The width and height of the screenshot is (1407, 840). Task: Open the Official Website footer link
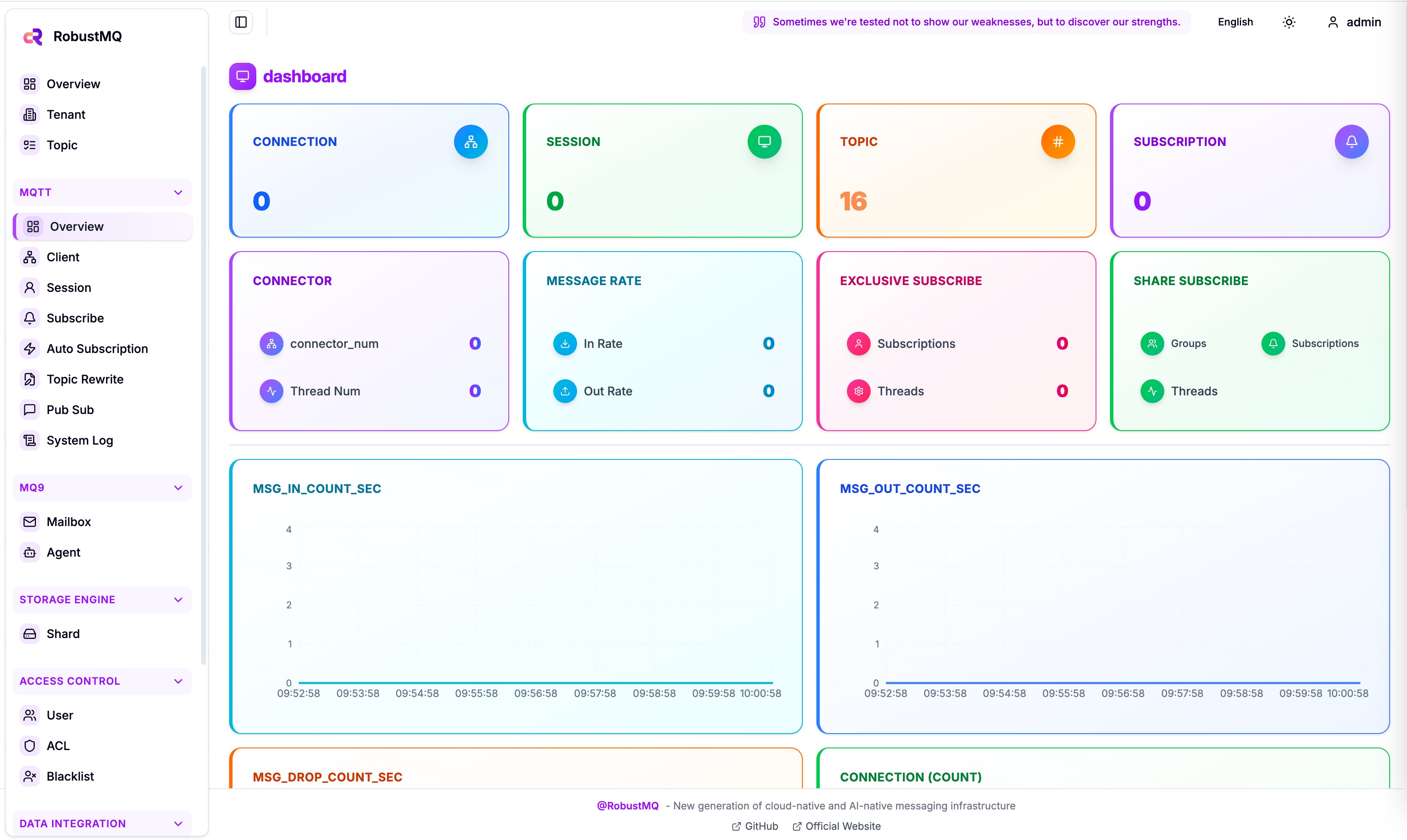(x=836, y=826)
